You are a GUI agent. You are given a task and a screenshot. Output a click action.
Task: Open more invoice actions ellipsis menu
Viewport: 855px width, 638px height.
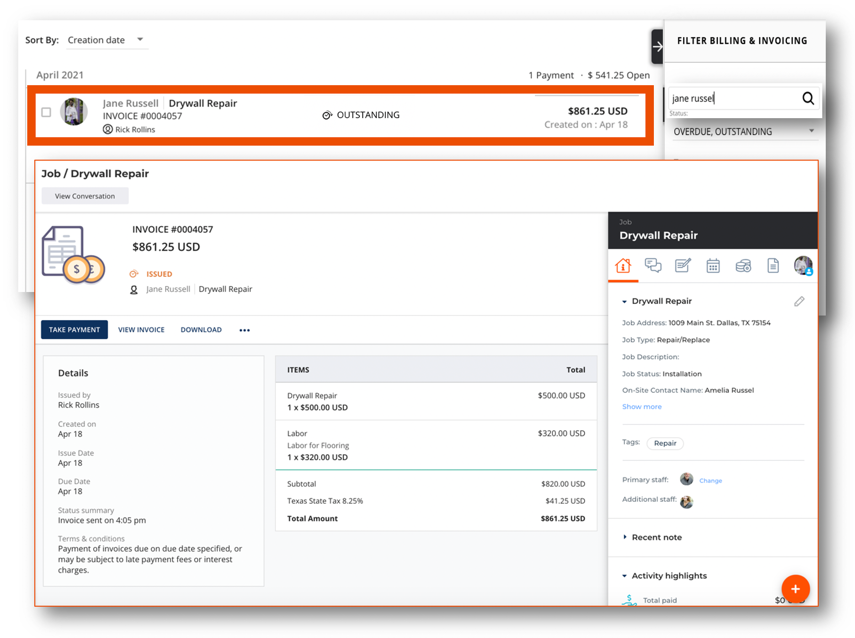tap(244, 330)
